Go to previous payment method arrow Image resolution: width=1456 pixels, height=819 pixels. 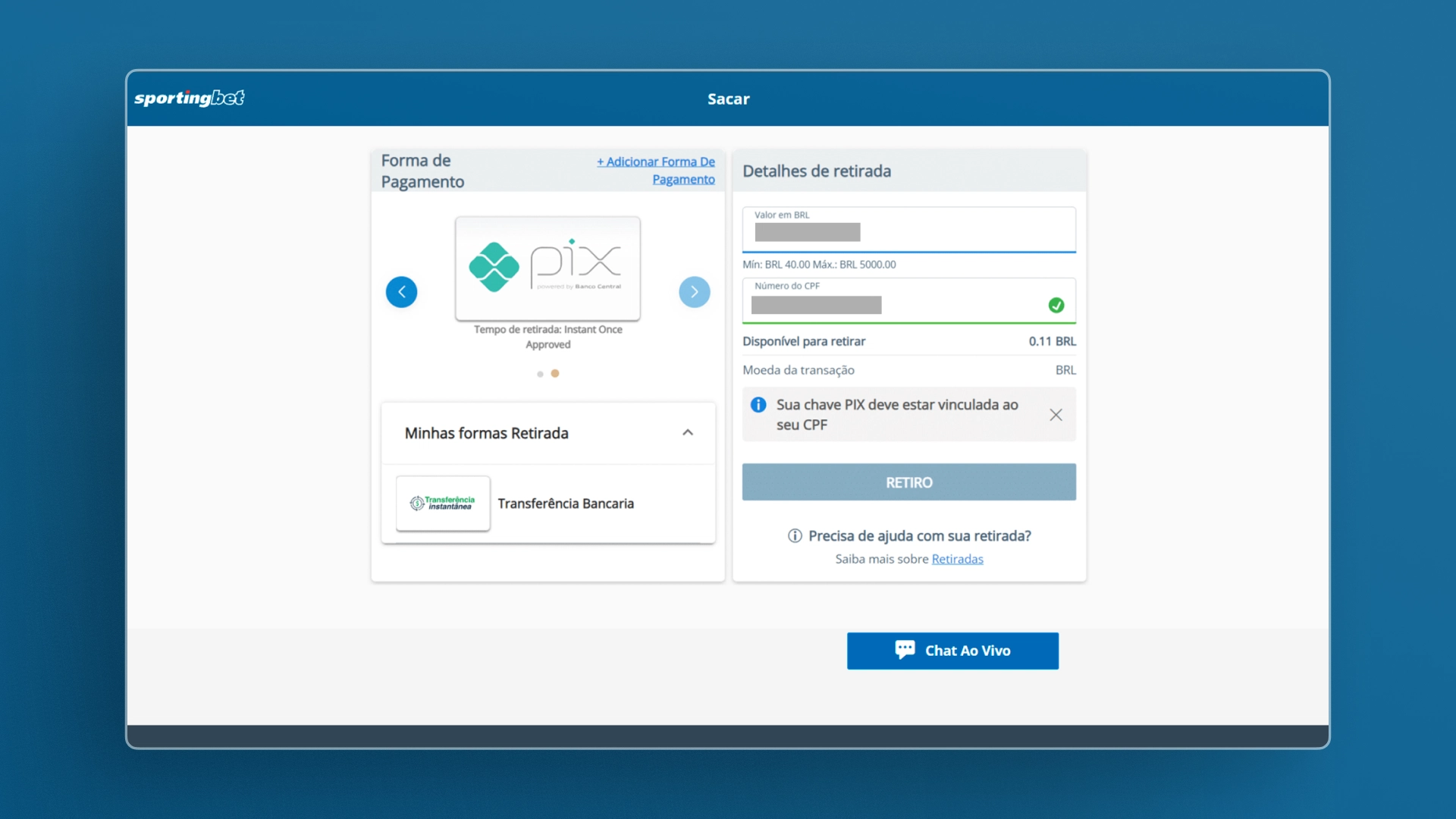pos(402,292)
